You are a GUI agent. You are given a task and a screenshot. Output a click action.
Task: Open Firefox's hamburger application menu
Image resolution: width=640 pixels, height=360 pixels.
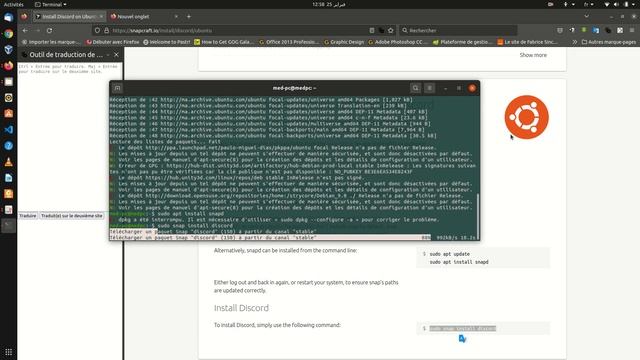(632, 31)
